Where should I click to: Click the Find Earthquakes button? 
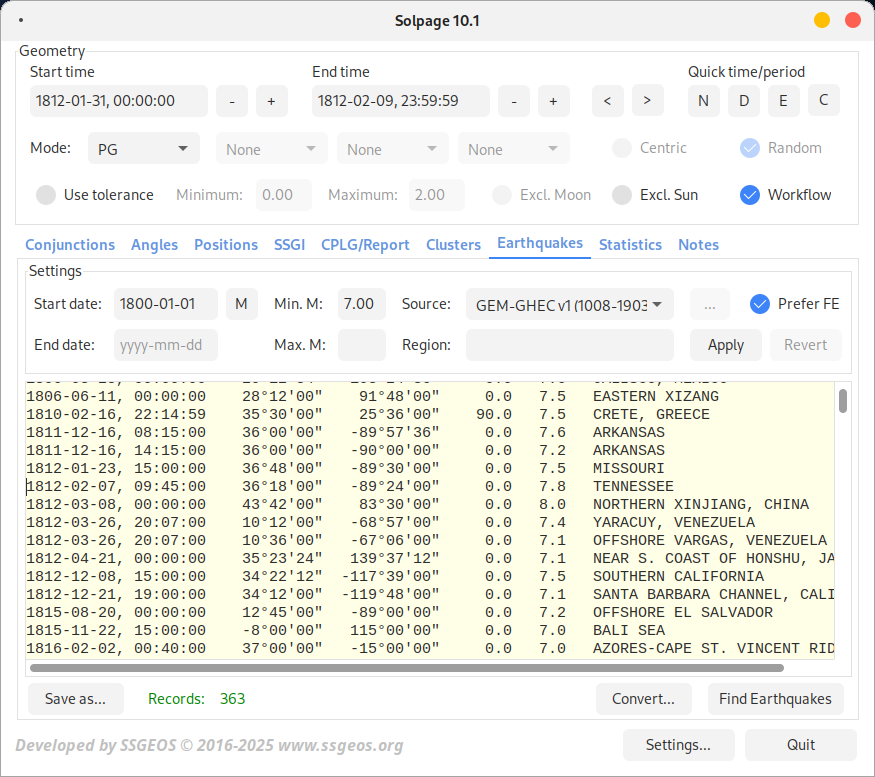pyautogui.click(x=775, y=699)
